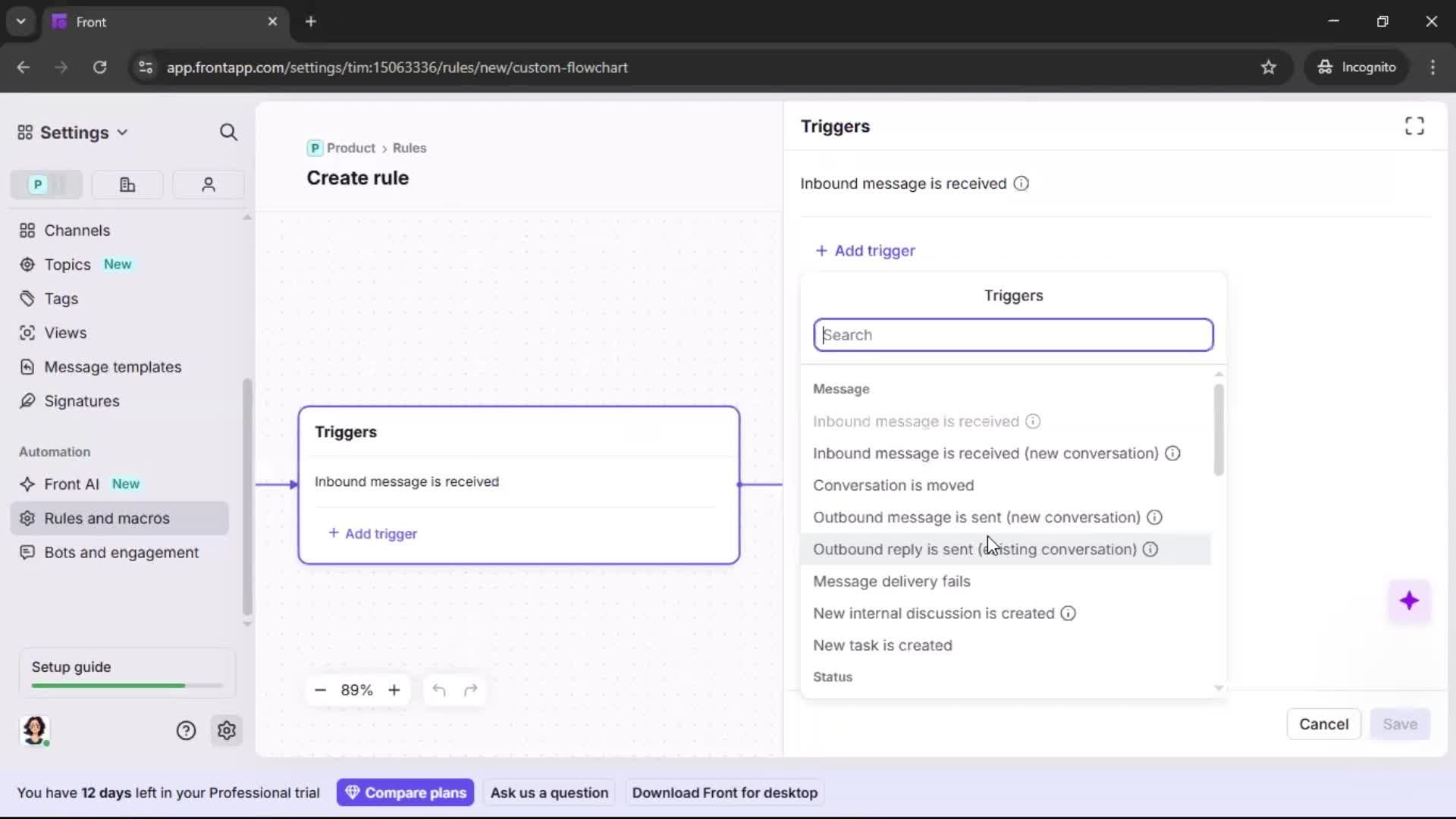The width and height of the screenshot is (1456, 819).
Task: Open Rules and macros in the sidebar
Action: 107,518
